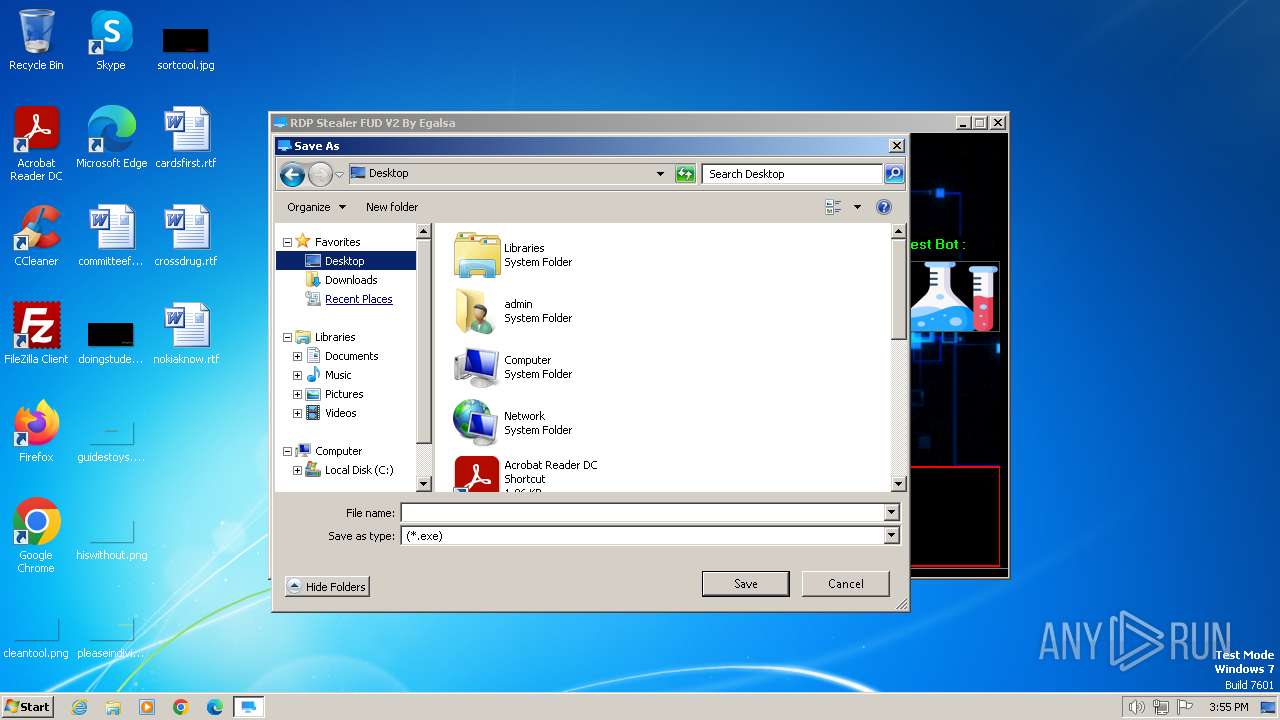Screen dimensions: 1280x720
Task: Collapse the Favorites tree node
Action: [288, 242]
